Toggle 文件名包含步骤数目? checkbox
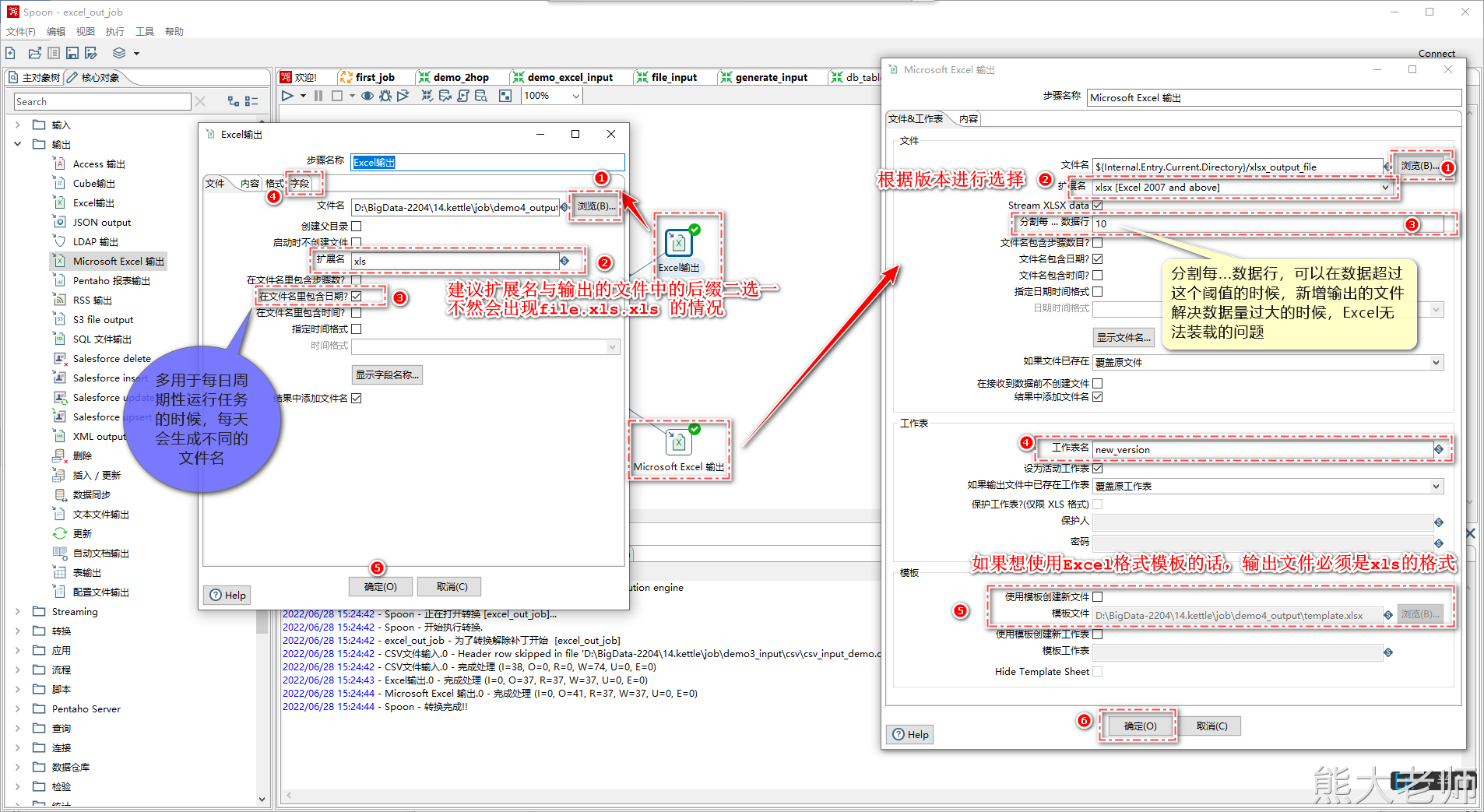Image resolution: width=1484 pixels, height=812 pixels. [x=1098, y=242]
